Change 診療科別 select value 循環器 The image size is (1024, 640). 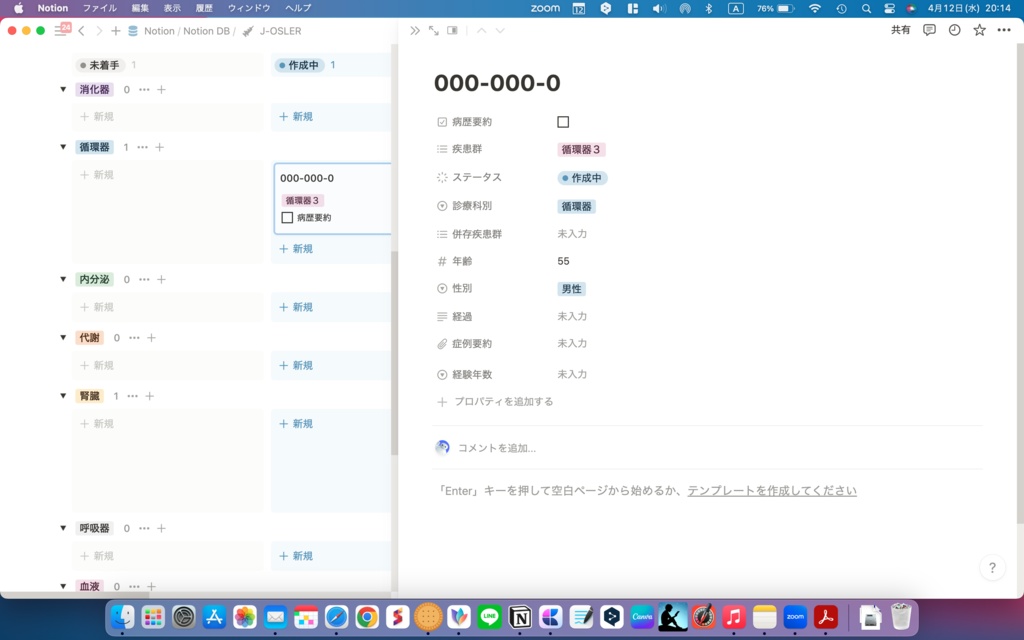pos(576,206)
